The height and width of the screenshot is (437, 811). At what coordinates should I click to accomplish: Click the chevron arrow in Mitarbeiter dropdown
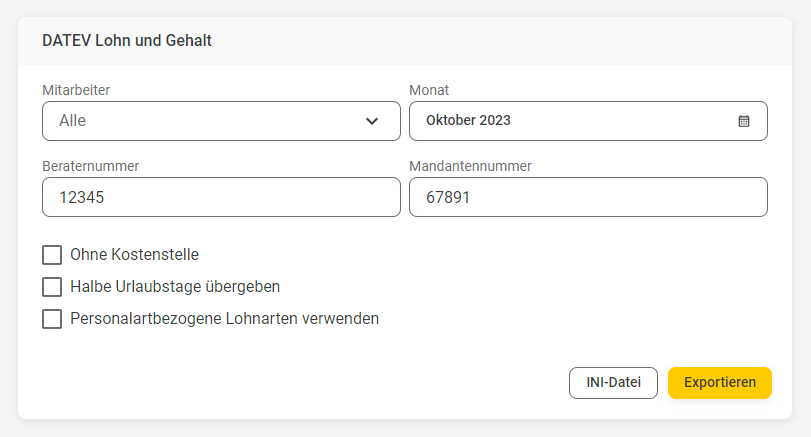coord(372,121)
